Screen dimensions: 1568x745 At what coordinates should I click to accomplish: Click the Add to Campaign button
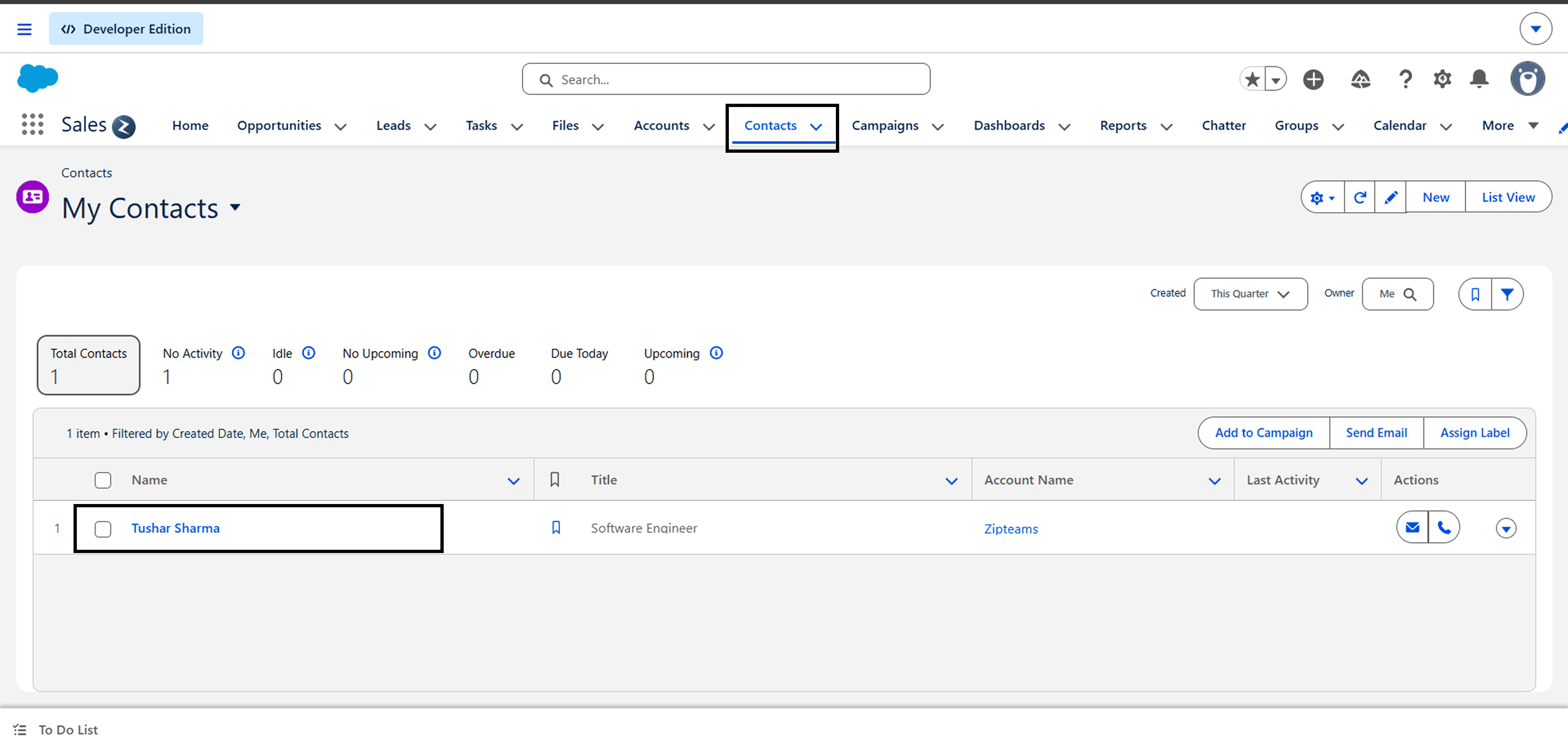1264,433
